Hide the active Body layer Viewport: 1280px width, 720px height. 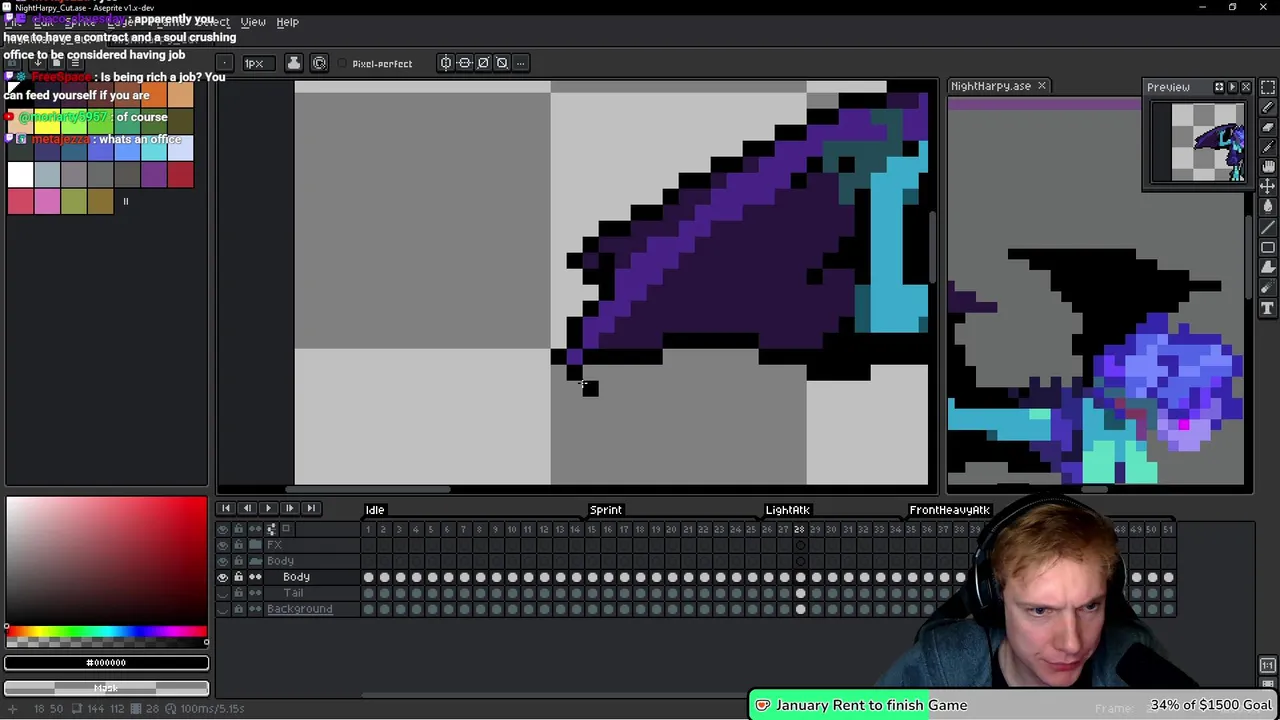click(223, 577)
